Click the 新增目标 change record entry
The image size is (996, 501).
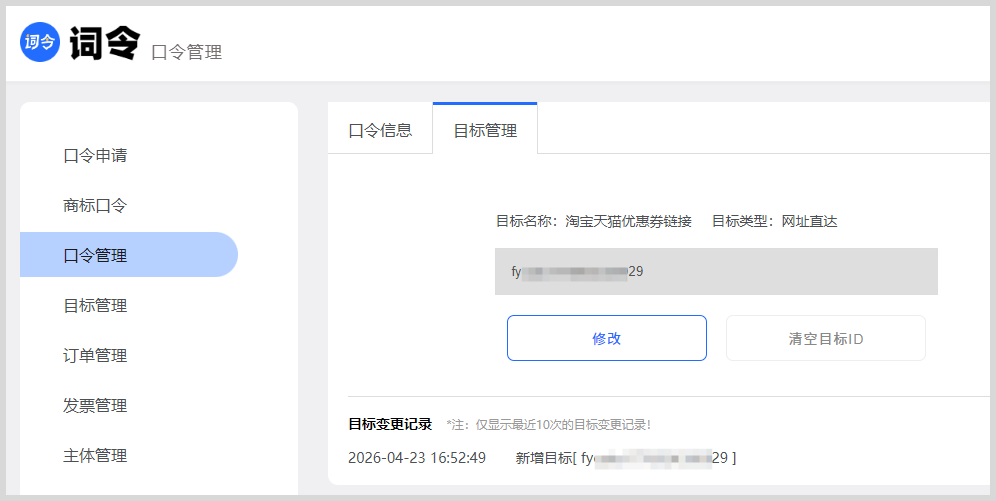(626, 458)
